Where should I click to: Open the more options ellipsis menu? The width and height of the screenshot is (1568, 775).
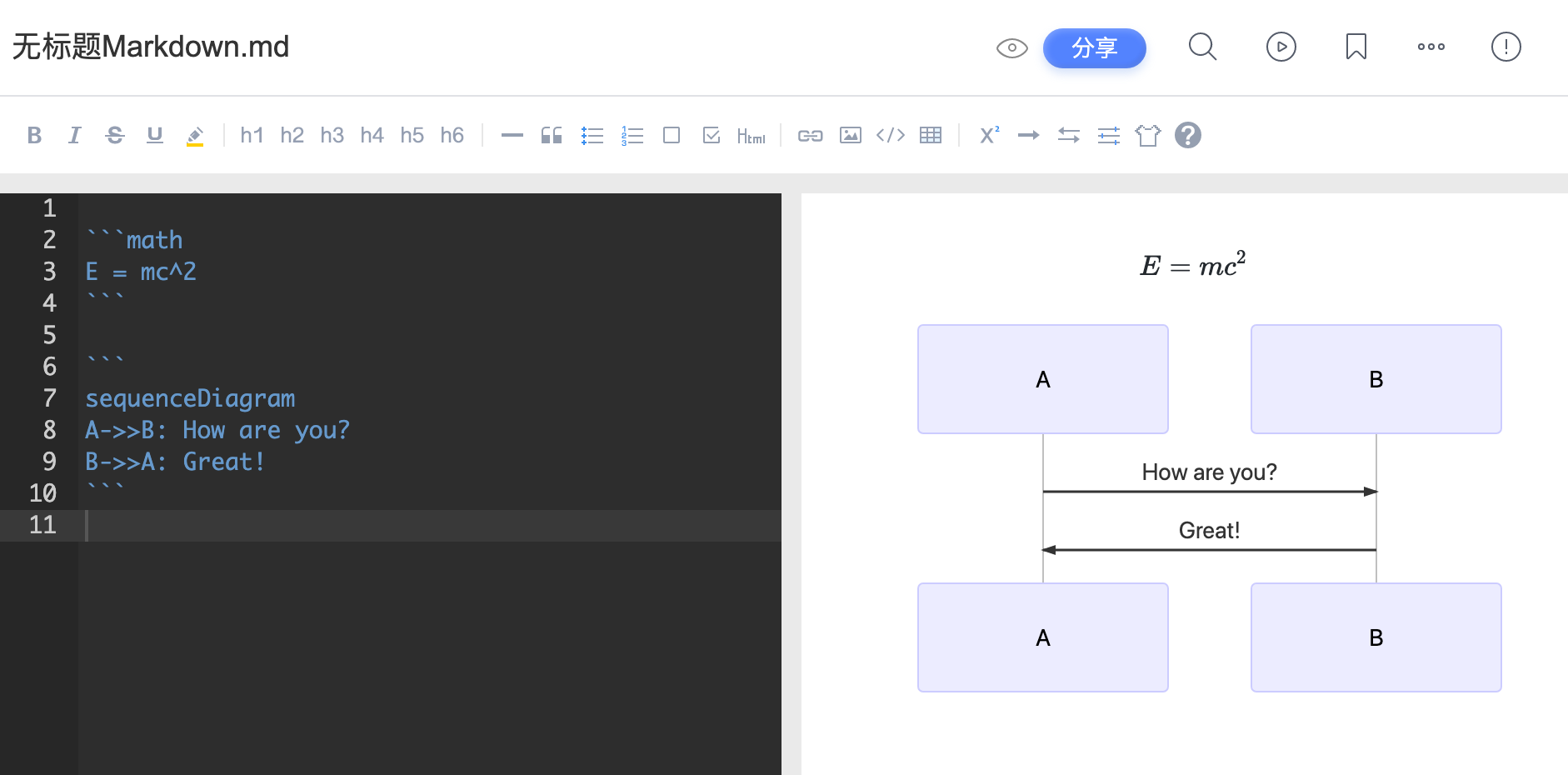pos(1431,47)
